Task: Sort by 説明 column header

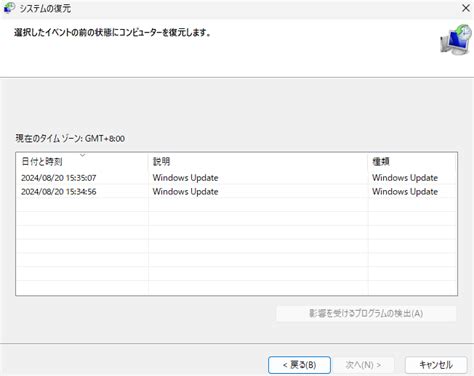Action: (258, 162)
